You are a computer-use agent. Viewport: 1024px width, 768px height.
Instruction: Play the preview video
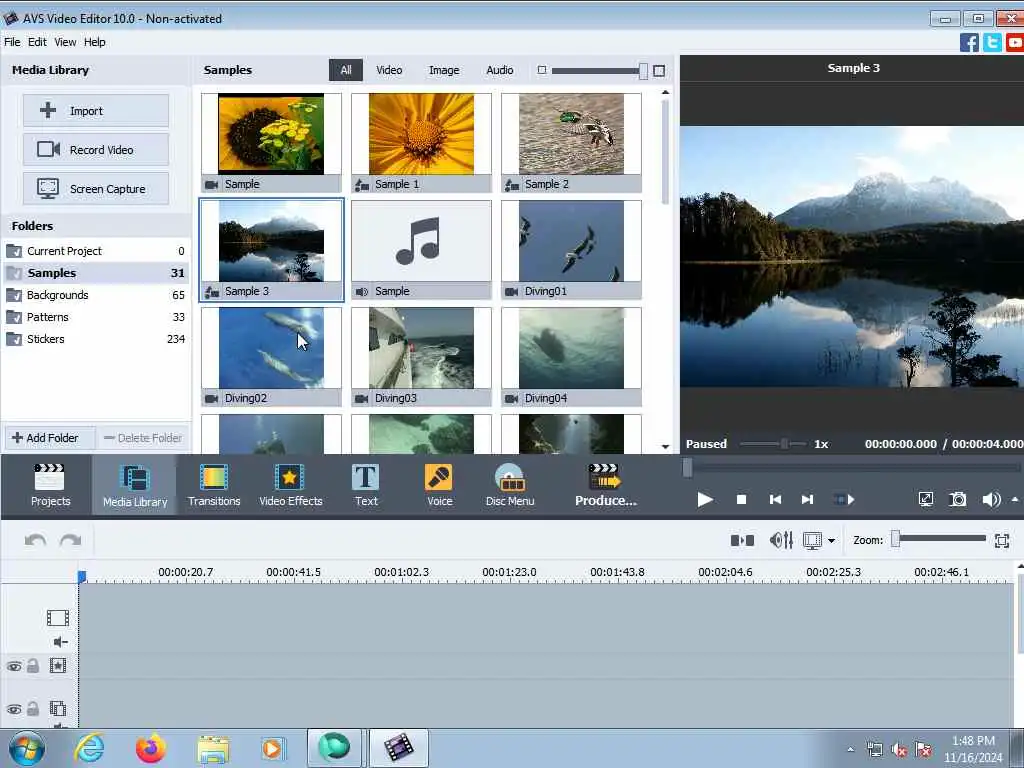705,500
